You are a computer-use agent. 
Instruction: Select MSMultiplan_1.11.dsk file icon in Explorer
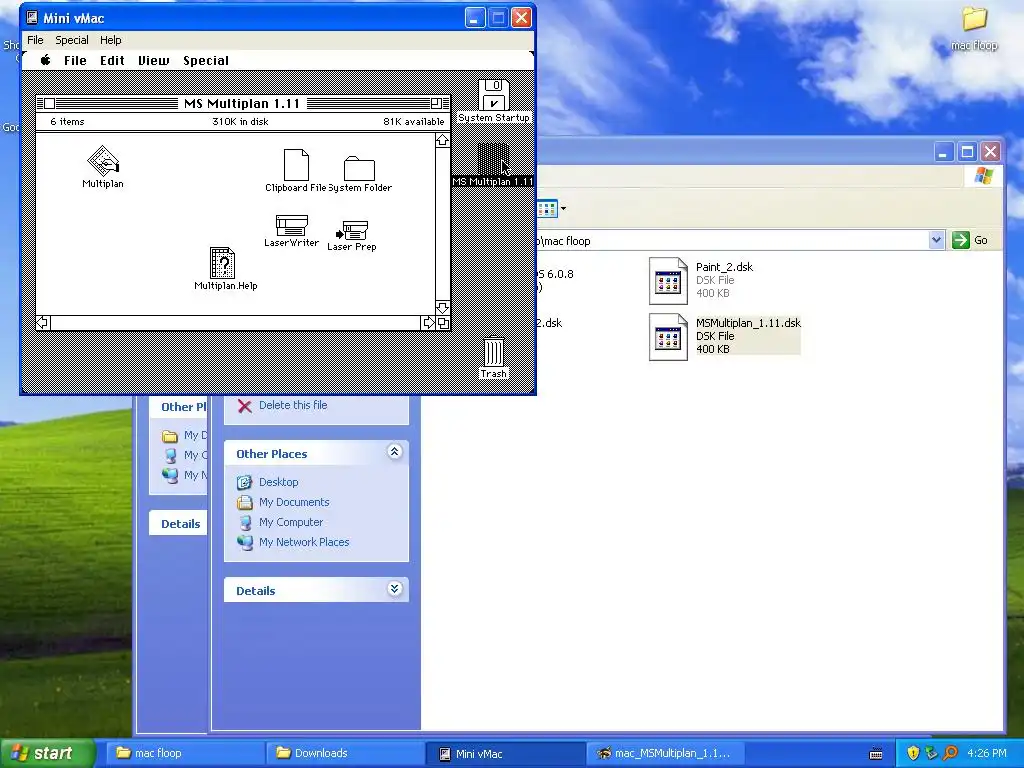[x=668, y=337]
